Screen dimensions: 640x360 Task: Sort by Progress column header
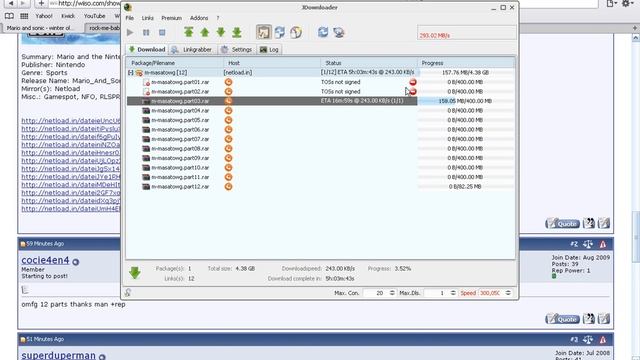[x=466, y=63]
